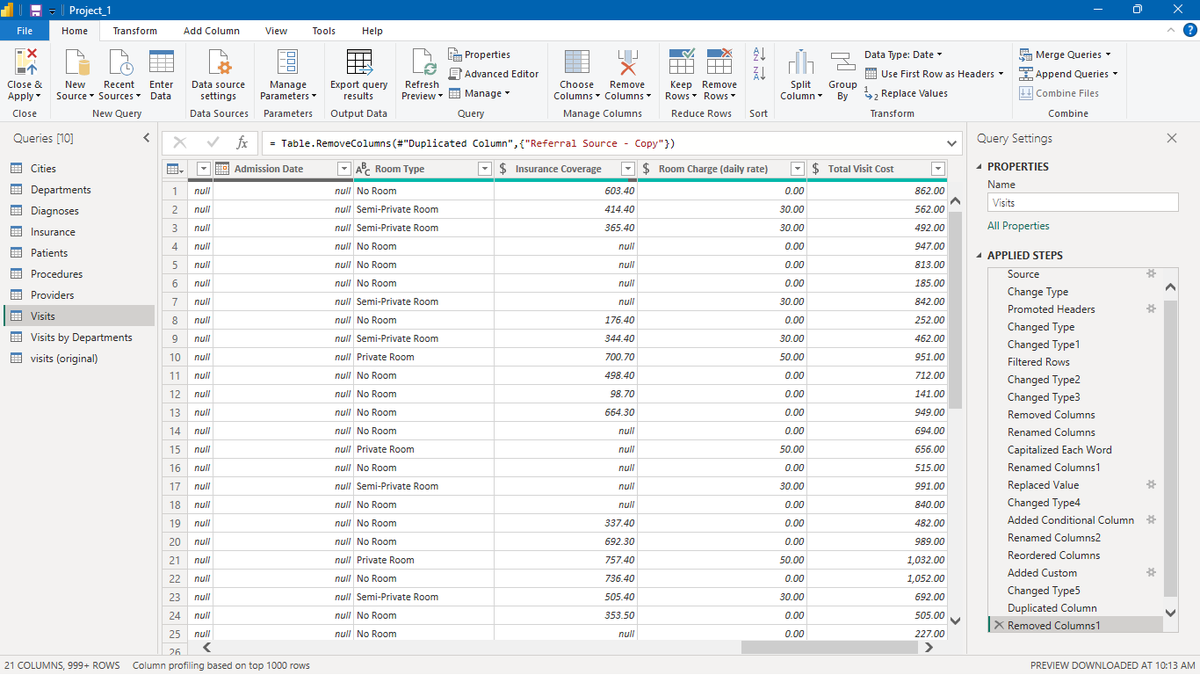Delete the Removed Columns1 step
This screenshot has width=1200, height=675.
[x=999, y=626]
